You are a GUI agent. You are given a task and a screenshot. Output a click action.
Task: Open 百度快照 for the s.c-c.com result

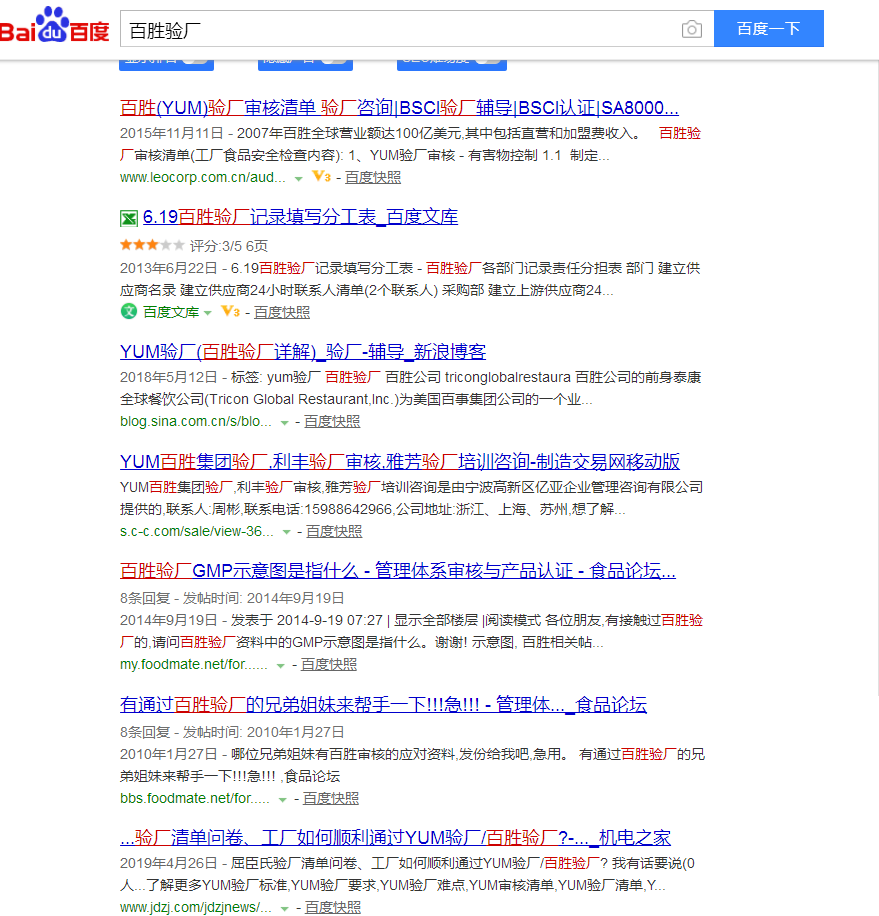pyautogui.click(x=334, y=531)
